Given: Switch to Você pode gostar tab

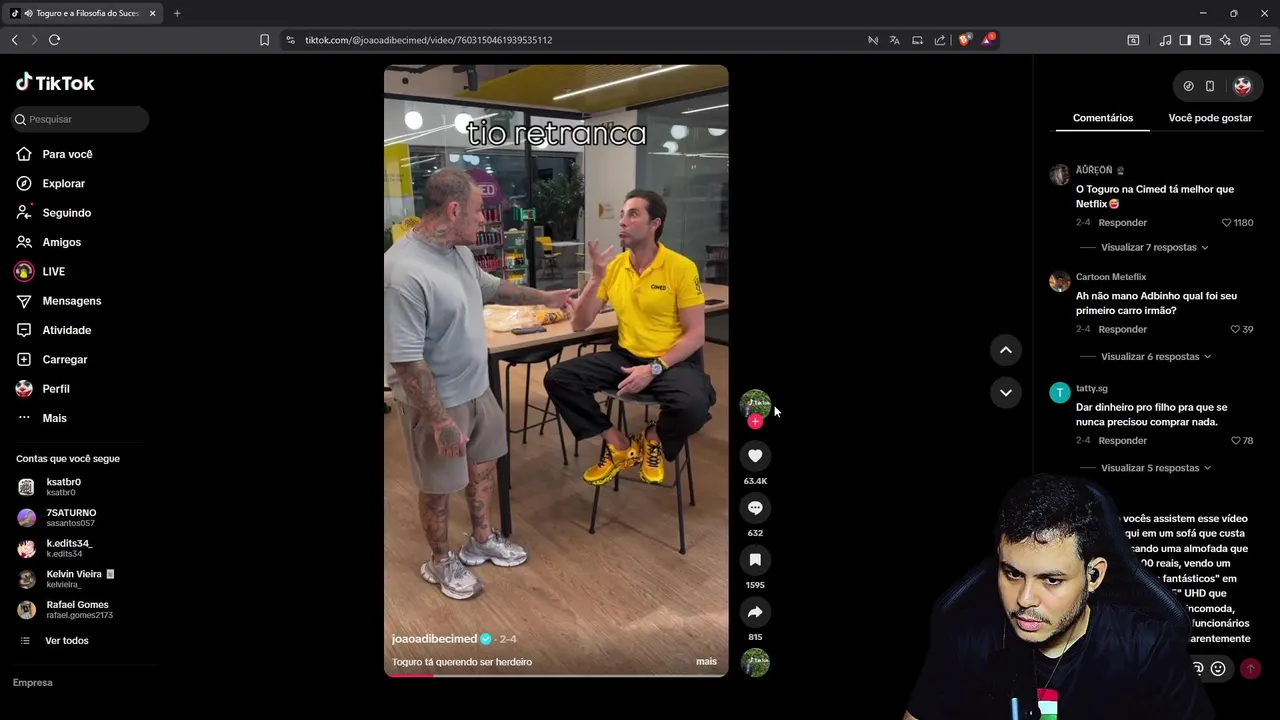Looking at the screenshot, I should pos(1210,118).
